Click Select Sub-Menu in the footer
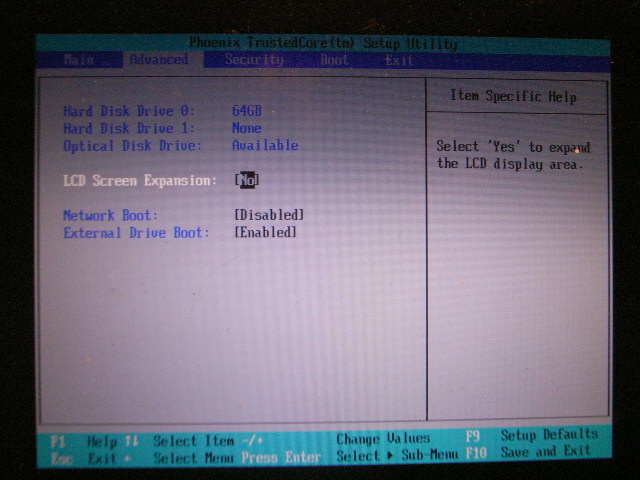Image resolution: width=640 pixels, height=480 pixels. pos(397,456)
